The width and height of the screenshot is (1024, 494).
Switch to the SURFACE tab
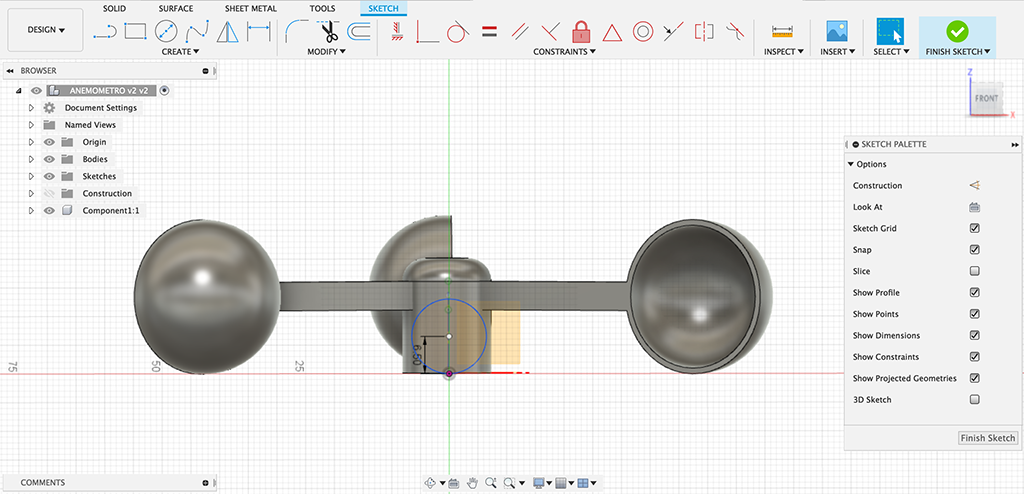click(x=176, y=8)
